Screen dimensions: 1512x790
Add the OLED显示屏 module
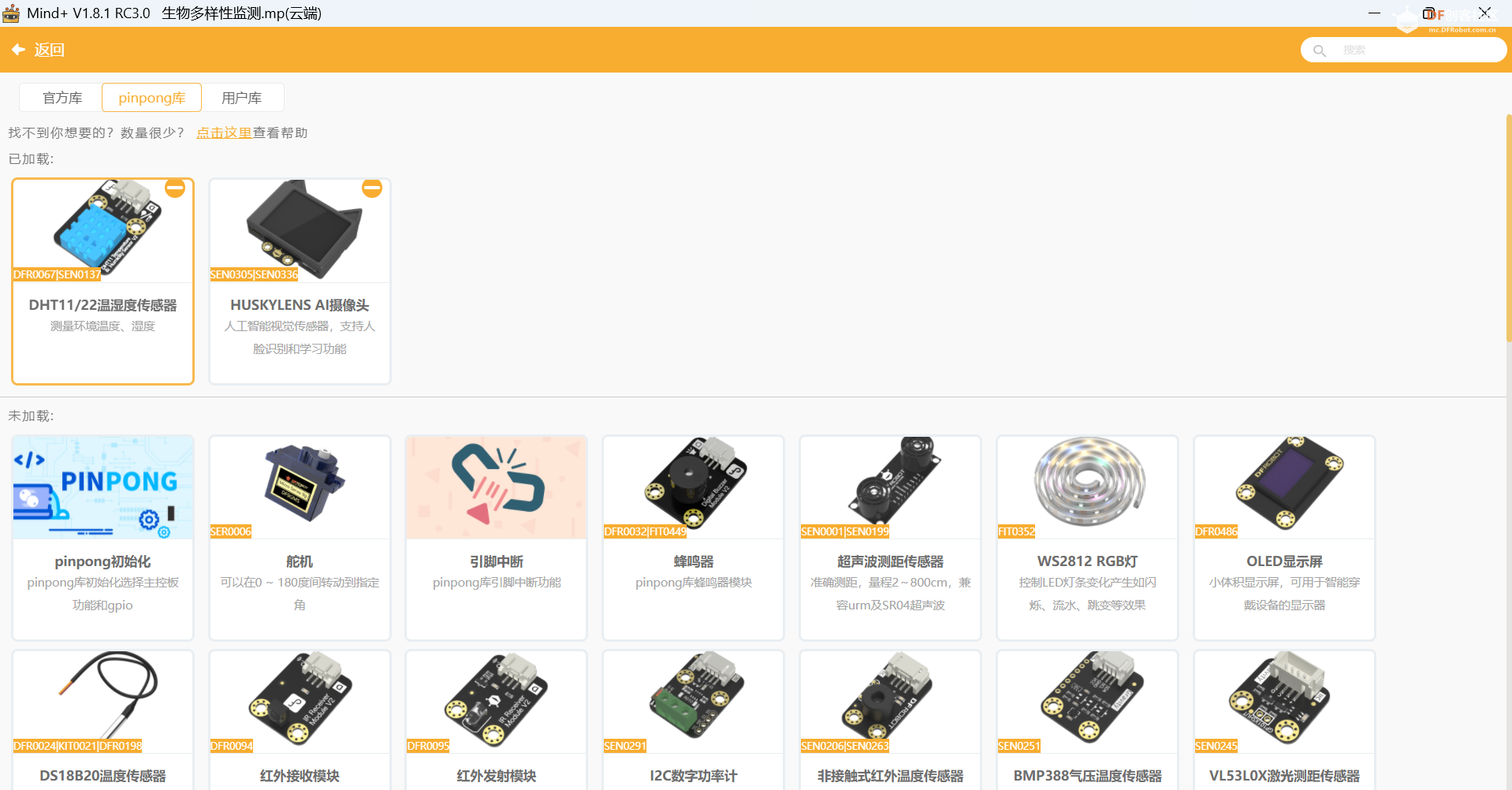coord(1285,538)
